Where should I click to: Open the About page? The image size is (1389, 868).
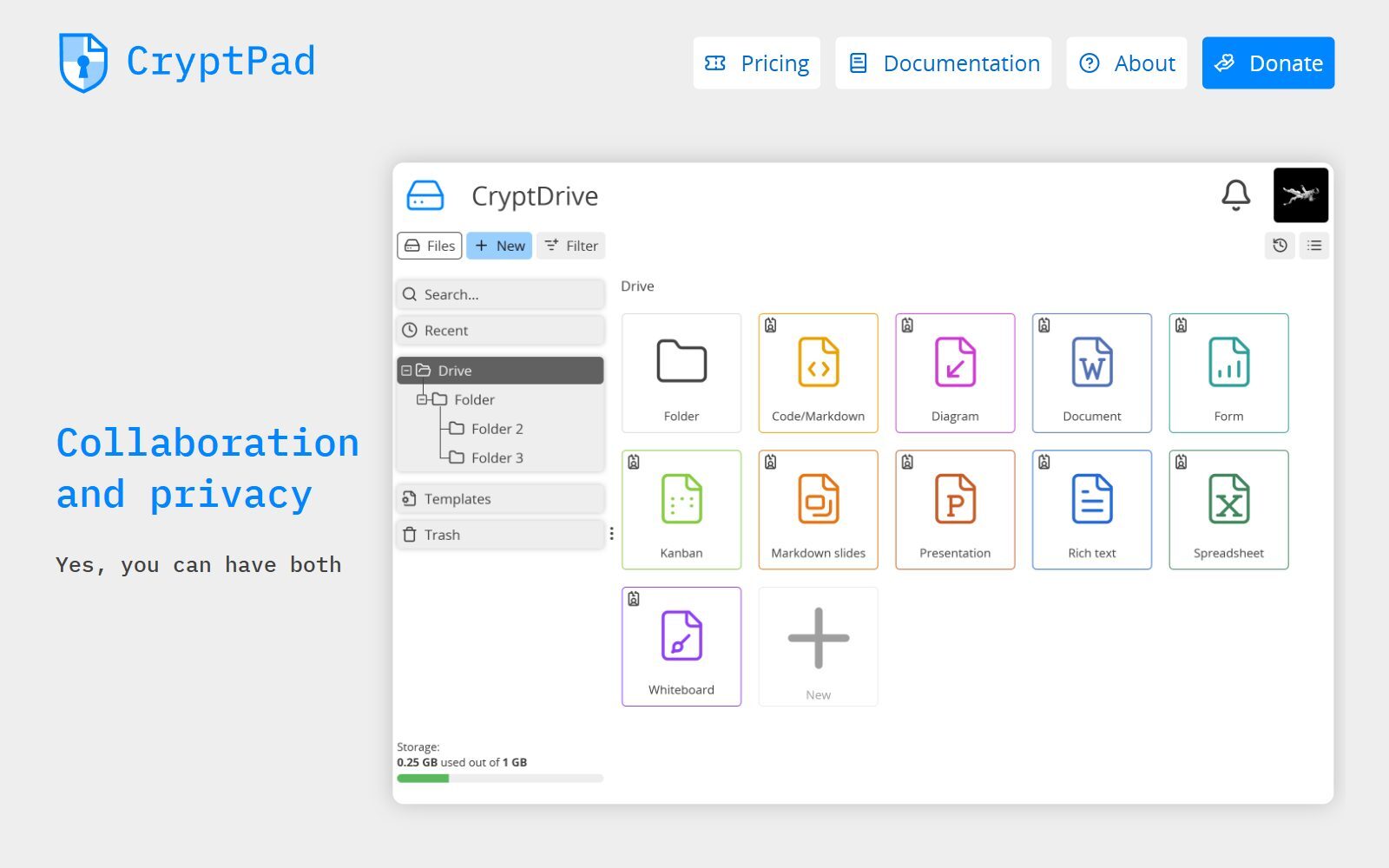(1126, 62)
